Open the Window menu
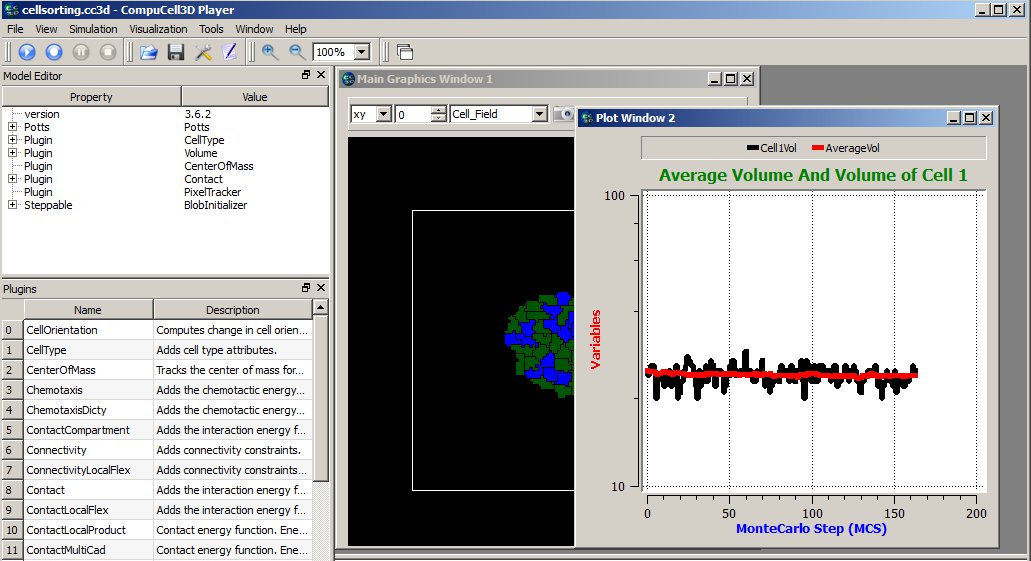 point(254,29)
